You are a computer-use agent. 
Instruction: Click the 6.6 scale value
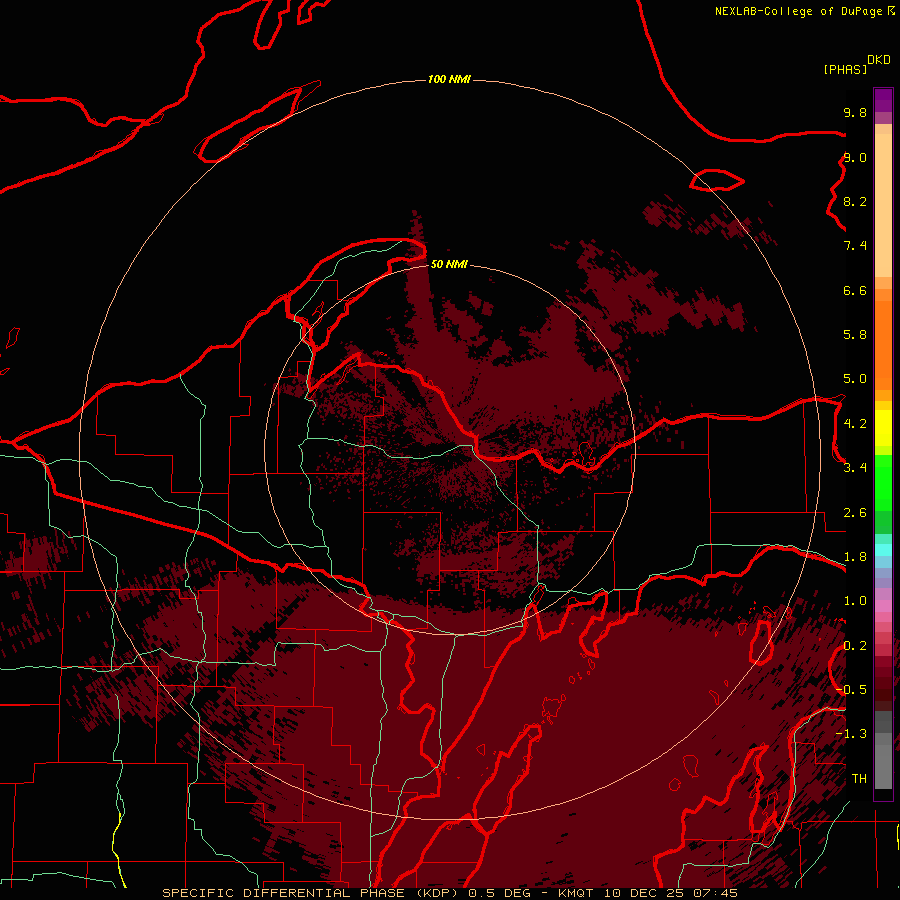pos(855,290)
